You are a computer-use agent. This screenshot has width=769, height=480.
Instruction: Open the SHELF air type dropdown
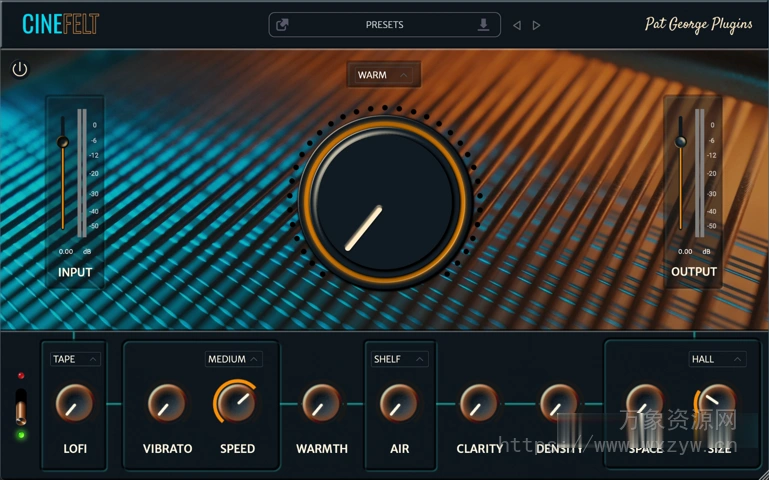click(399, 359)
